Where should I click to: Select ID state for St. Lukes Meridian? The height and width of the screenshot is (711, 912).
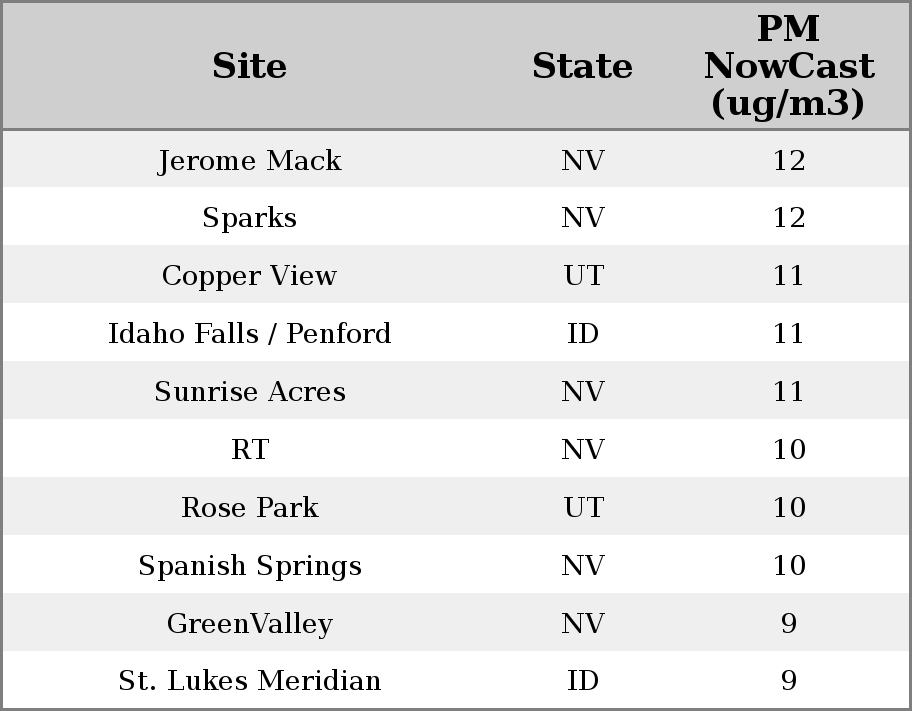(583, 681)
